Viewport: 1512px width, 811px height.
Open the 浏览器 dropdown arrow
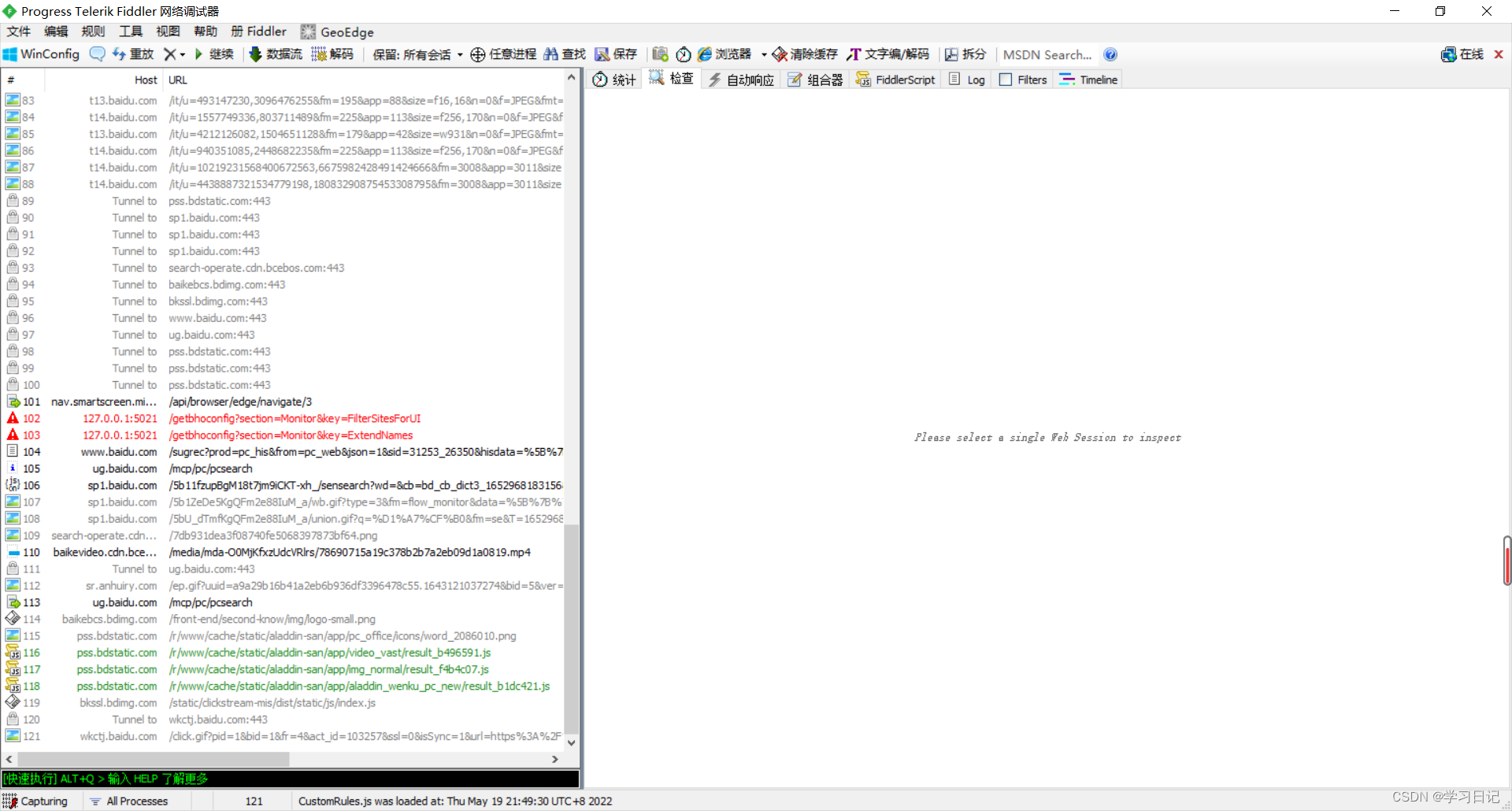pos(764,54)
